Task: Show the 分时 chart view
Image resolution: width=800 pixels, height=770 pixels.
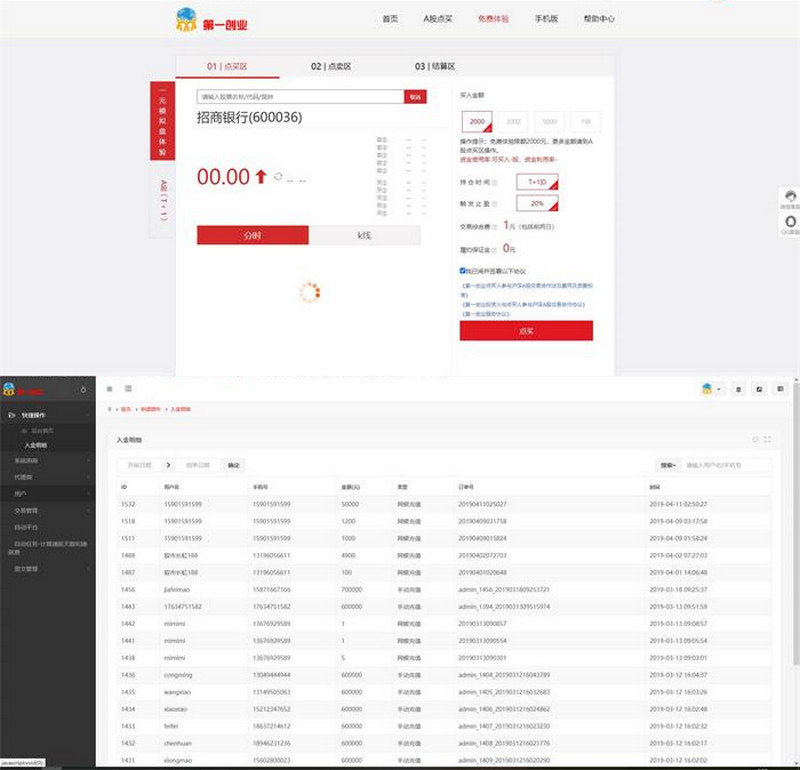Action: click(253, 235)
